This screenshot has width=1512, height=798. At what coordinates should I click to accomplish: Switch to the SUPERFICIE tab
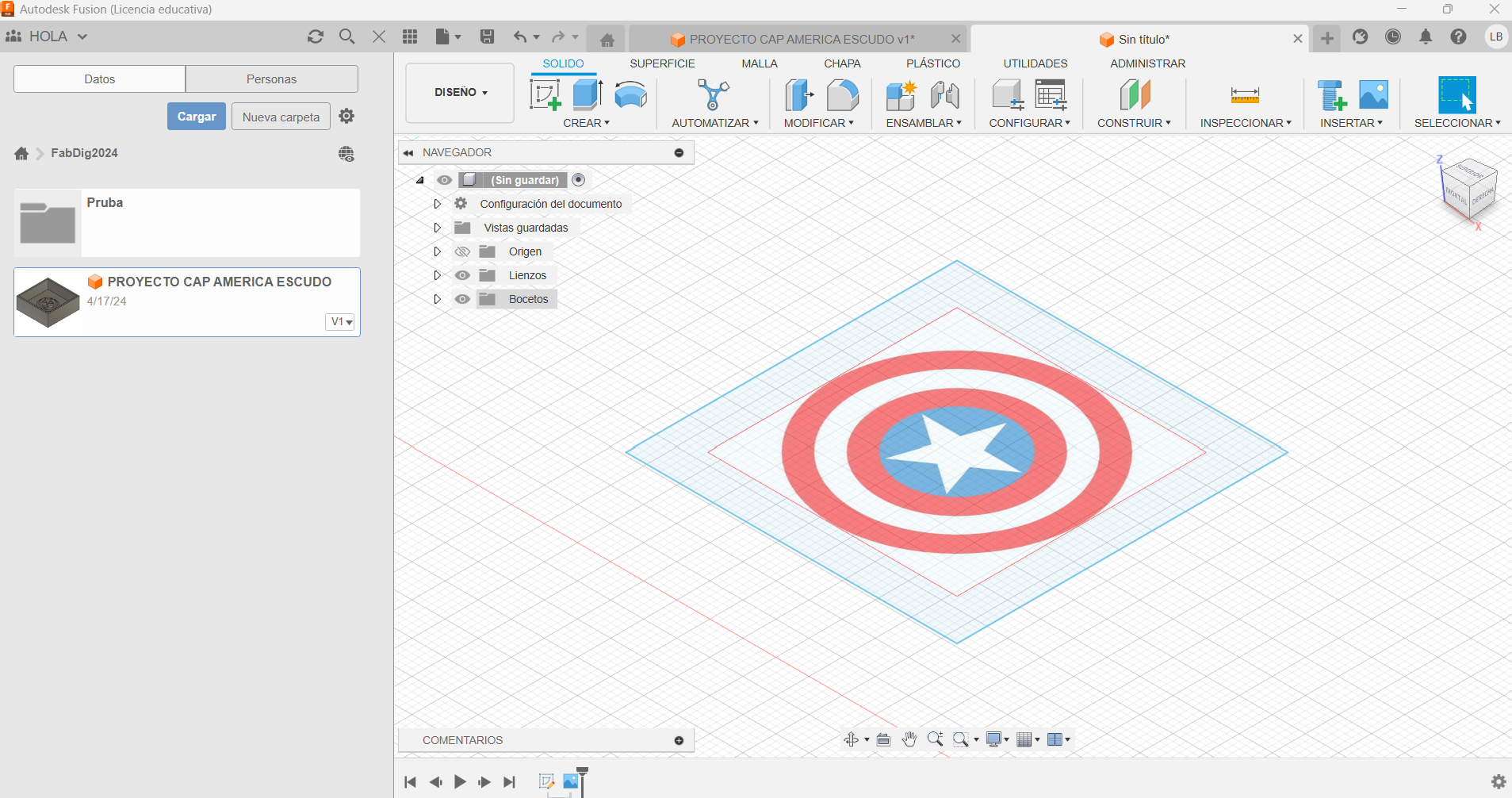[662, 63]
